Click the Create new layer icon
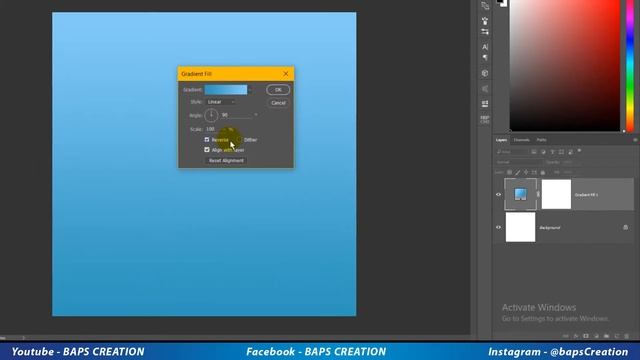This screenshot has width=640, height=360. [617, 336]
